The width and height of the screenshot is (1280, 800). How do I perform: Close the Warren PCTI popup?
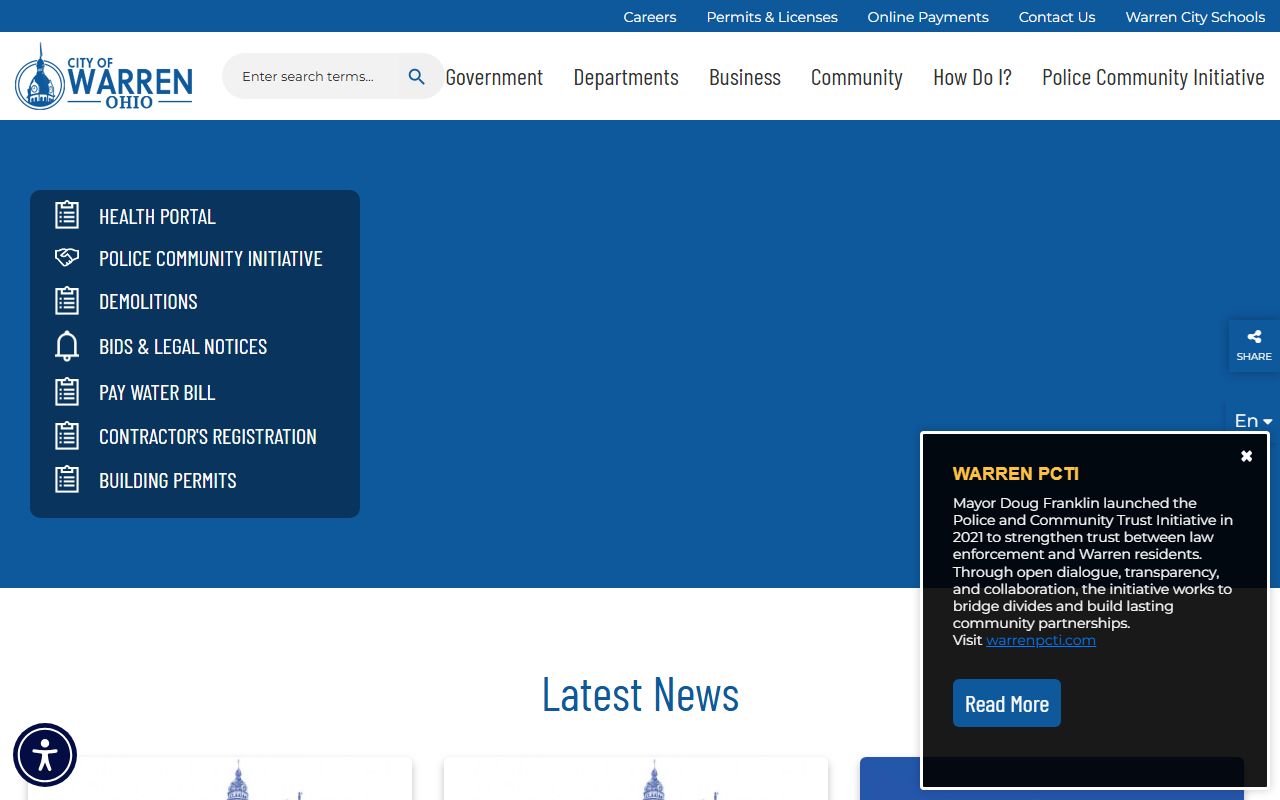click(x=1246, y=456)
